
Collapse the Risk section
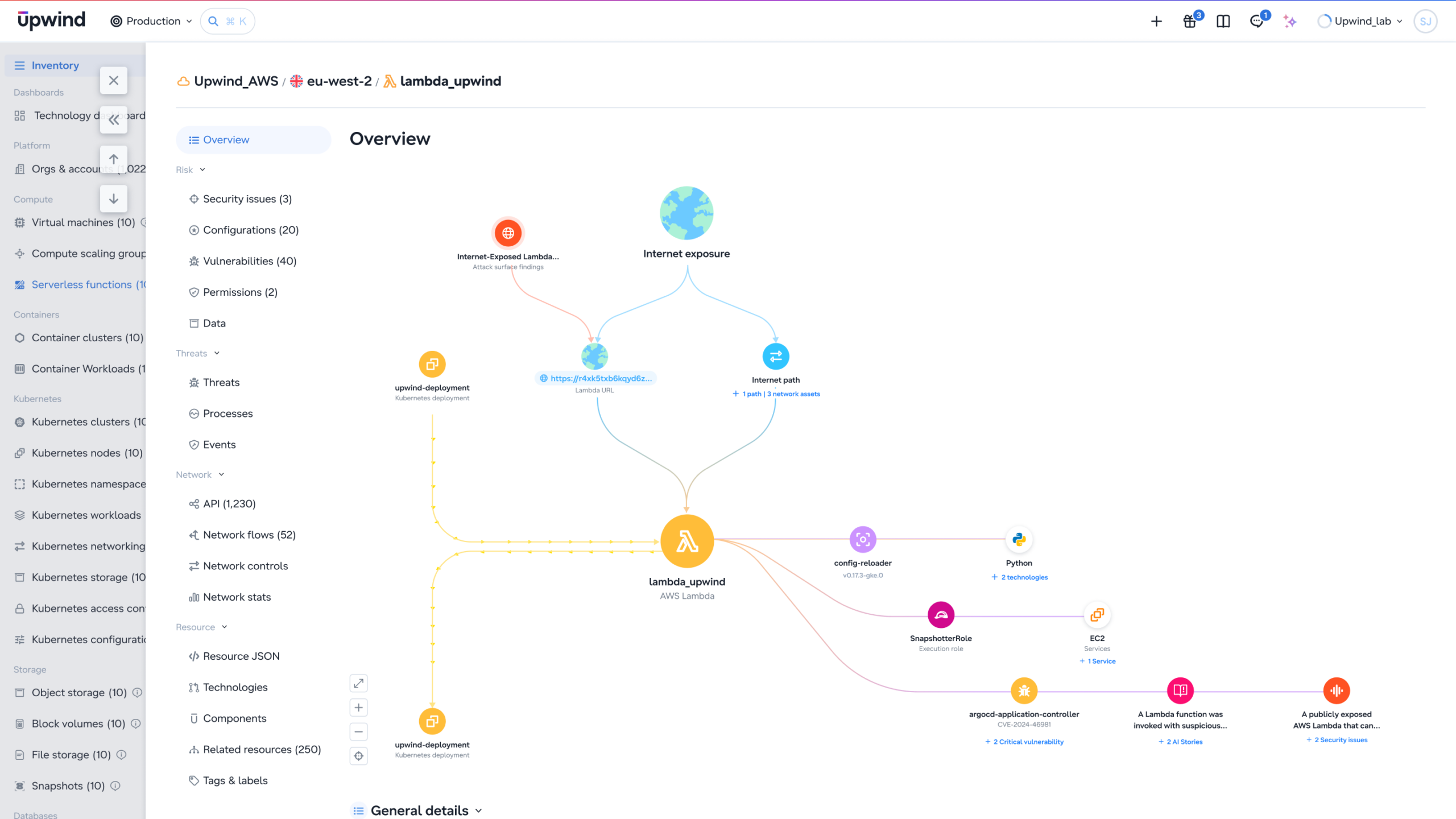[191, 169]
